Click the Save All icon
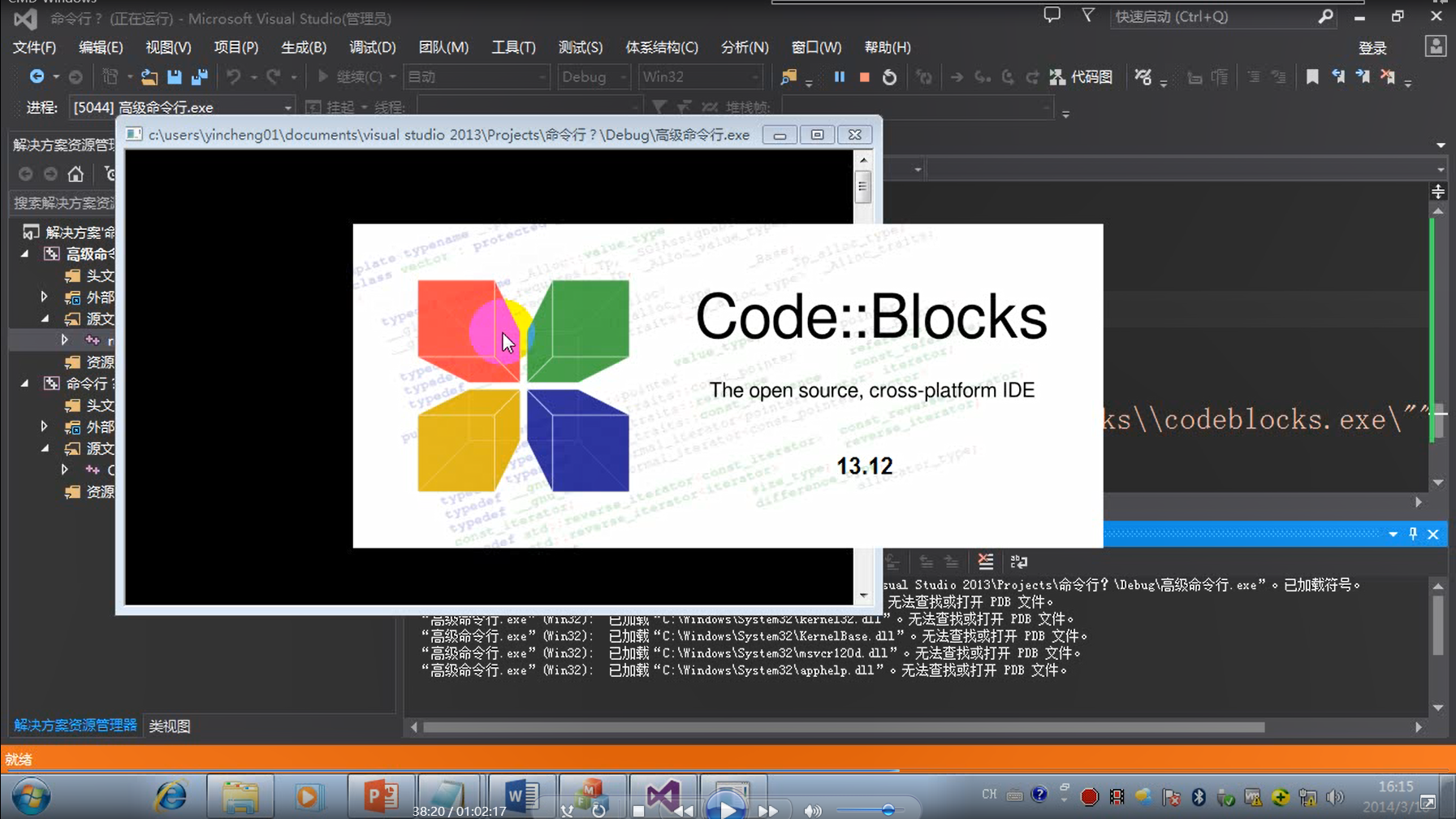The height and width of the screenshot is (819, 1456). coord(199,77)
